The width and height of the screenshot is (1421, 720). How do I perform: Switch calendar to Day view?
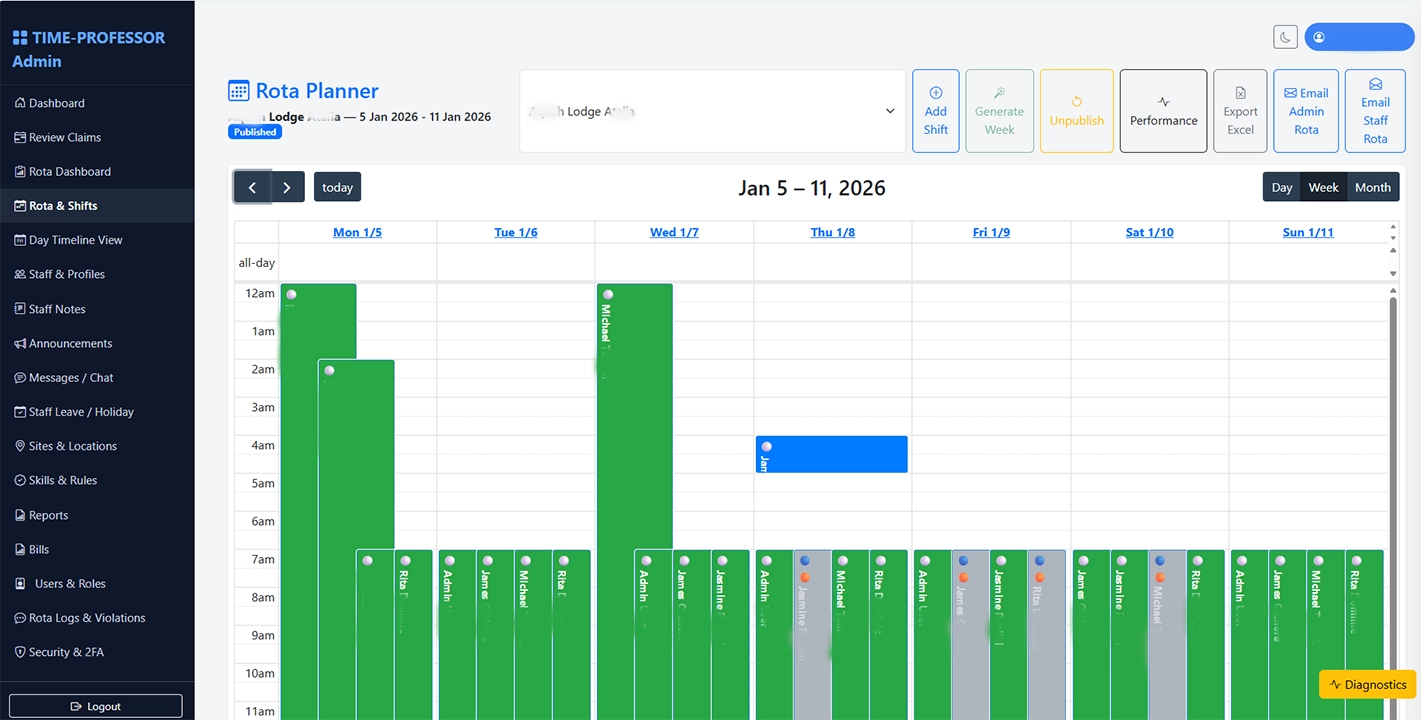[1282, 187]
